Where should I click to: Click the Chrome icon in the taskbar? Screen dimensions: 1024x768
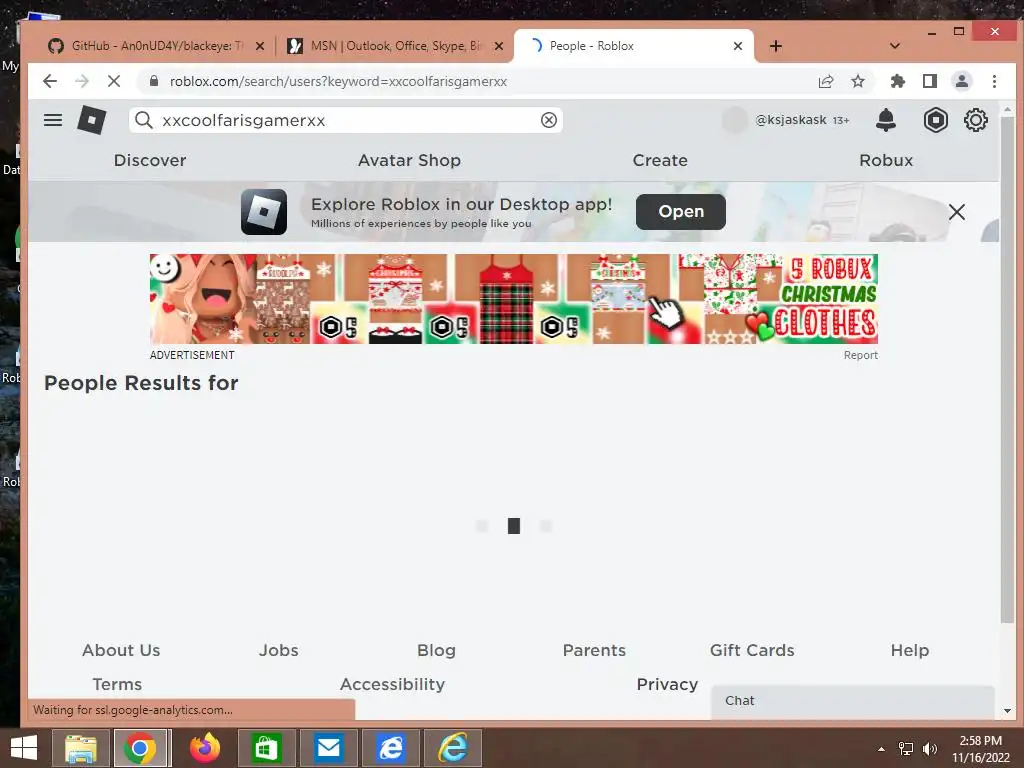pos(141,748)
